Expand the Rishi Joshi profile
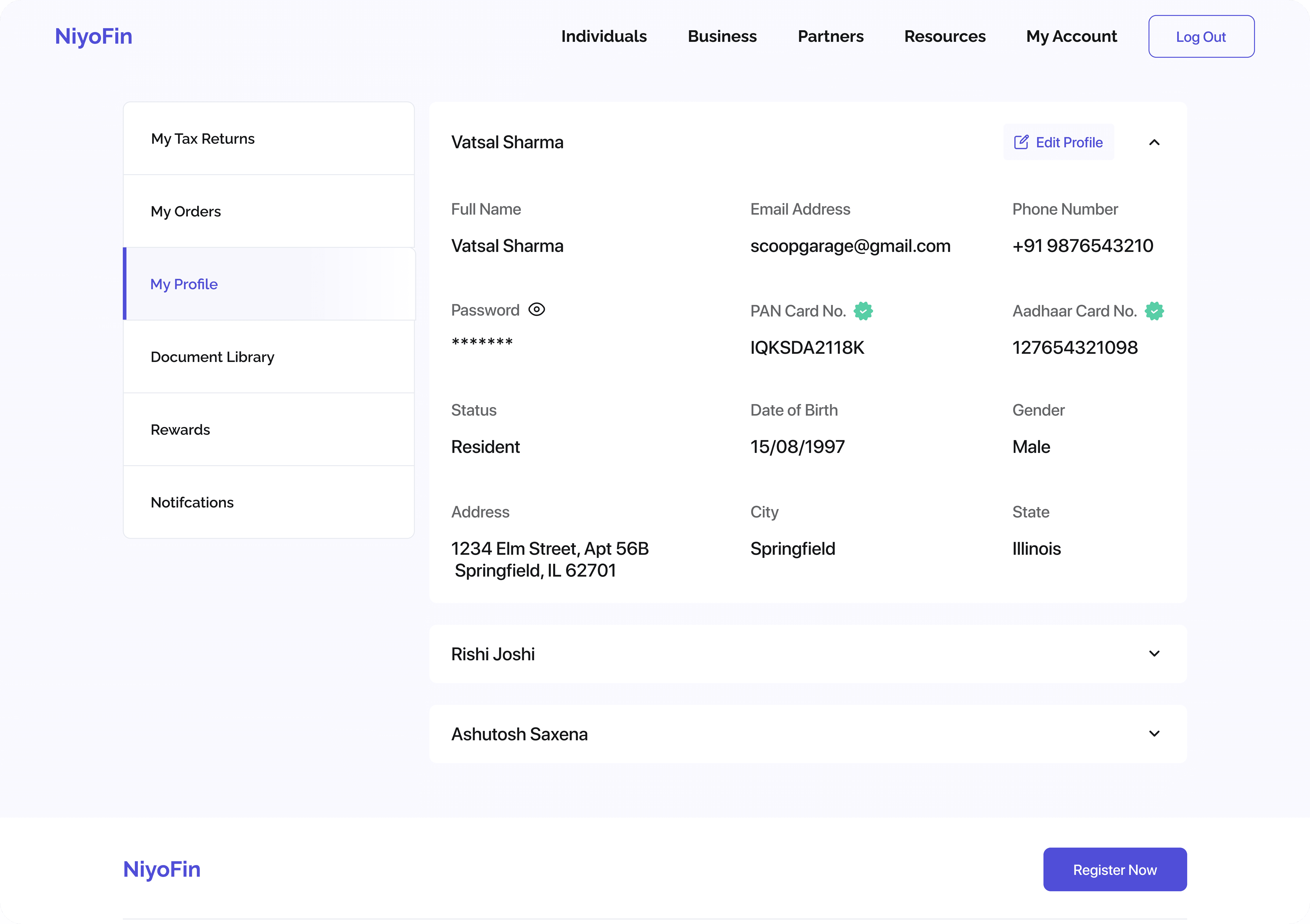Screen dimensions: 1310x924 click(1154, 654)
